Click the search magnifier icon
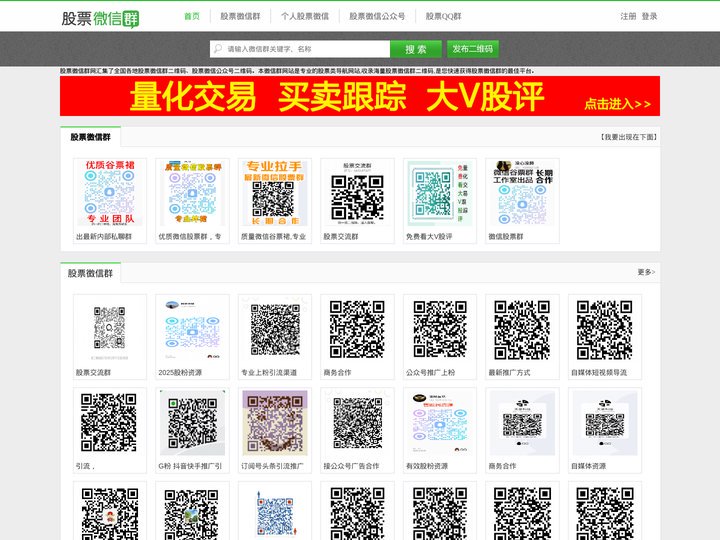 (x=218, y=49)
